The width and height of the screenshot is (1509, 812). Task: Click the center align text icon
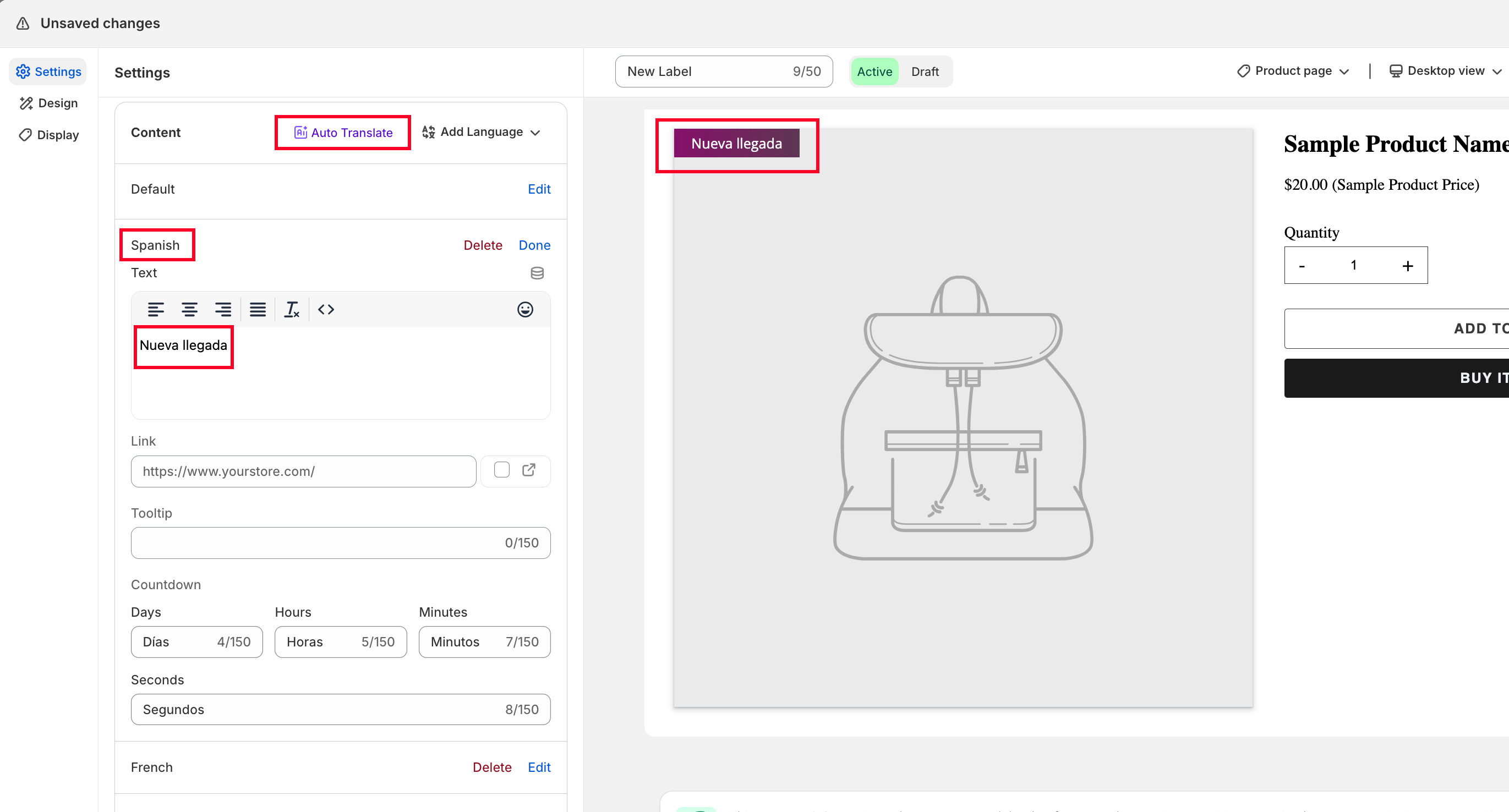pyautogui.click(x=189, y=309)
